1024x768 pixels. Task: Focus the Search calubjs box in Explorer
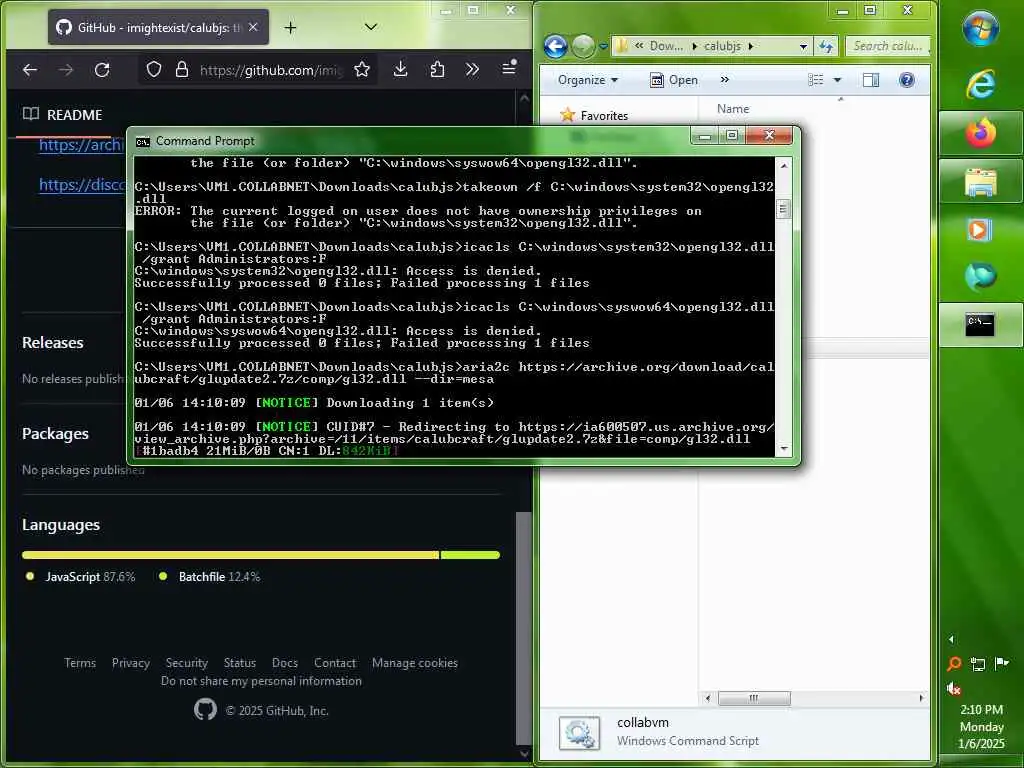887,46
